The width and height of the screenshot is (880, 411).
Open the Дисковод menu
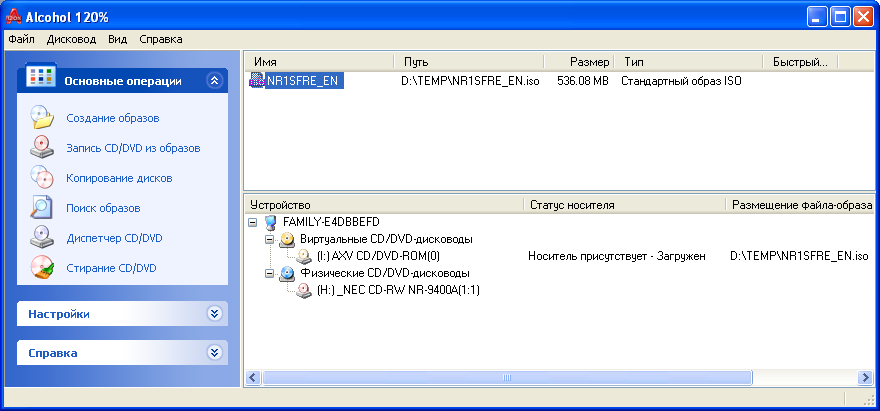[71, 39]
